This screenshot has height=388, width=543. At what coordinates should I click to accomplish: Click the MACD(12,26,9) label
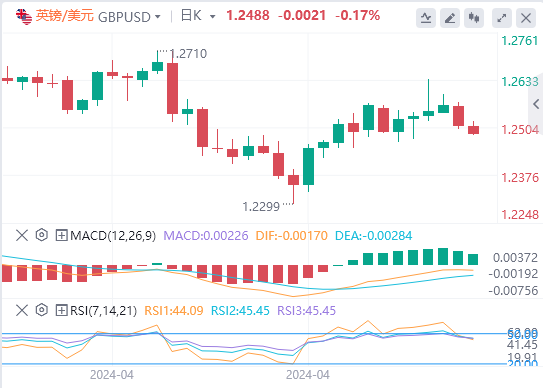click(x=113, y=236)
